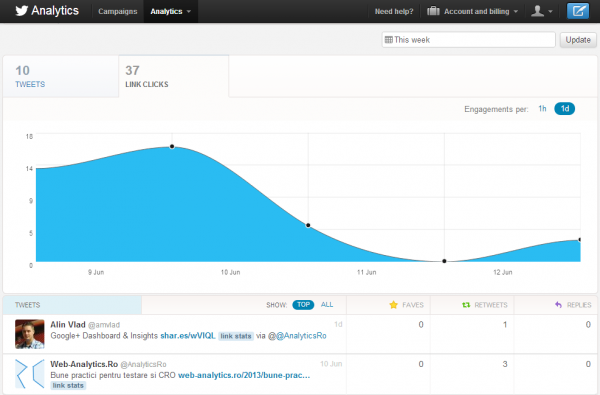
Task: Click the Retweets arrows icon
Action: (x=466, y=305)
